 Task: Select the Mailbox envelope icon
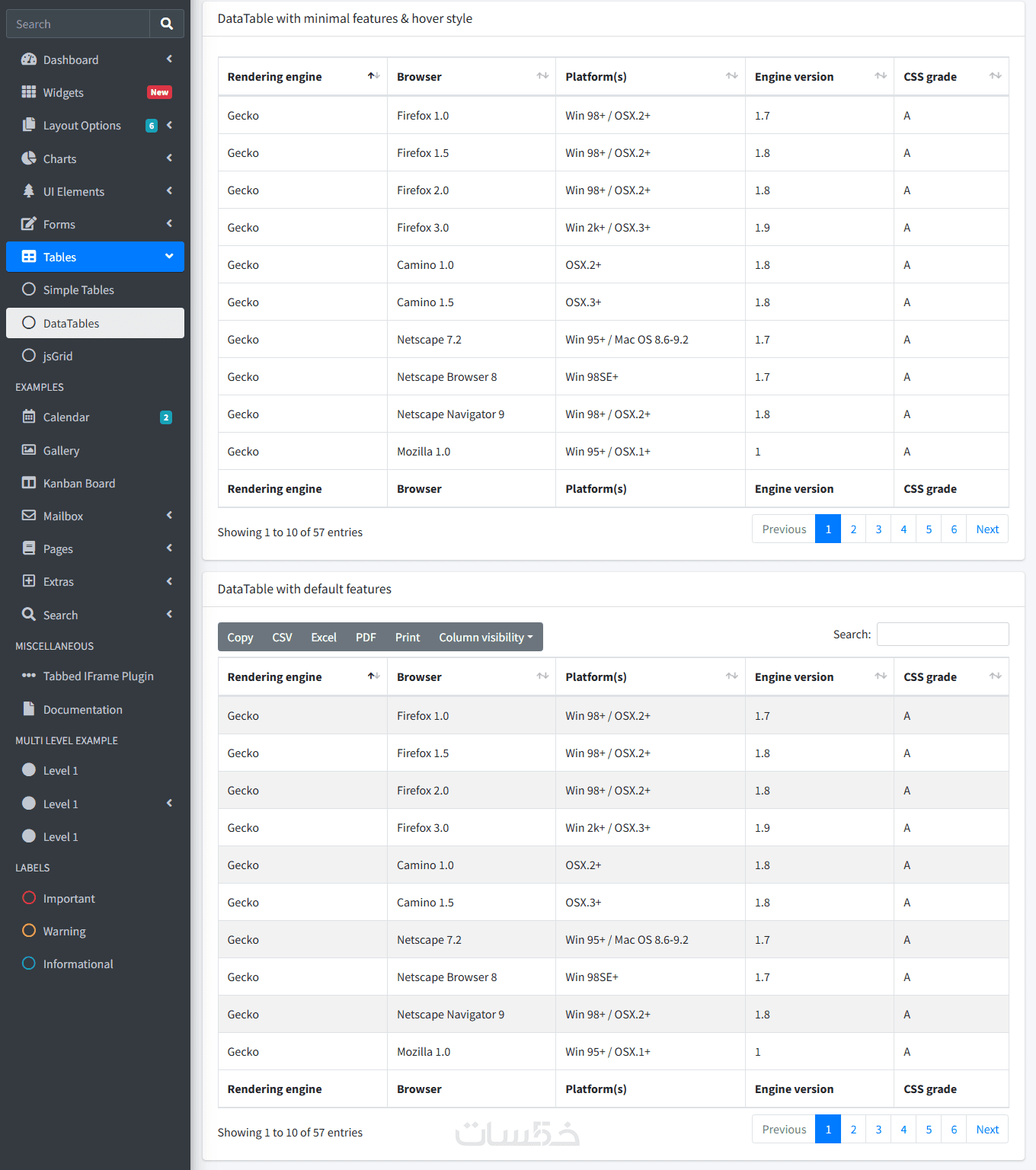[29, 516]
